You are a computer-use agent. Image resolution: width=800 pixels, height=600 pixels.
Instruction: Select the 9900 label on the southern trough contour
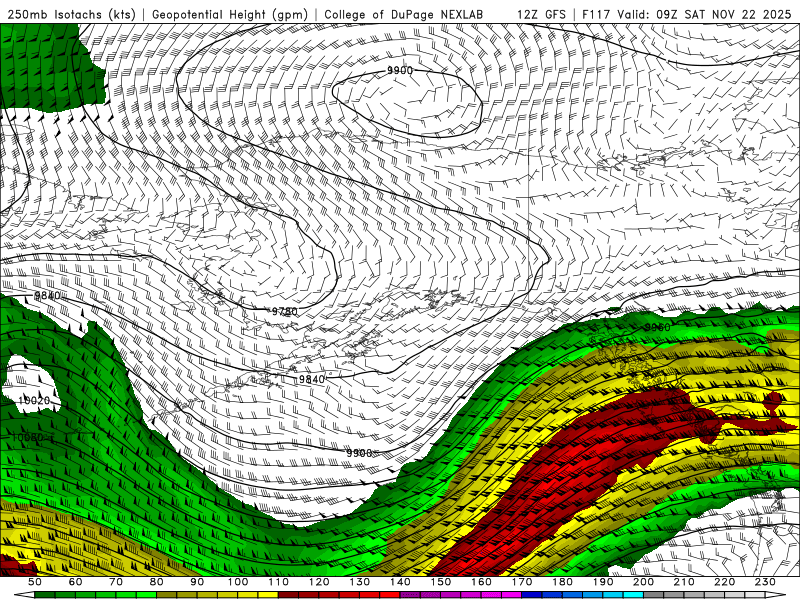[x=359, y=453]
